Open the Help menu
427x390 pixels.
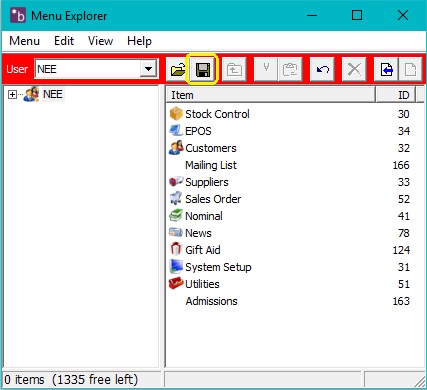pyautogui.click(x=139, y=41)
